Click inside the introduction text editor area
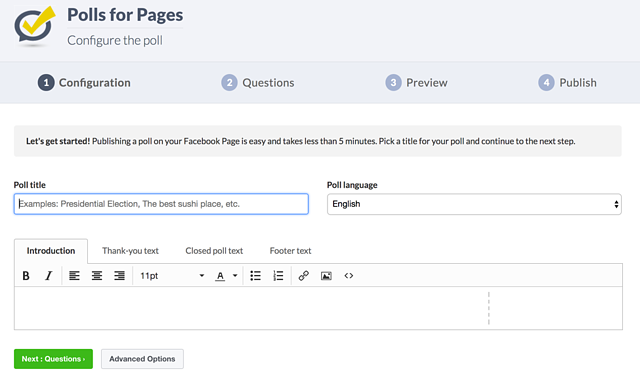640x376 pixels. pyautogui.click(x=318, y=308)
